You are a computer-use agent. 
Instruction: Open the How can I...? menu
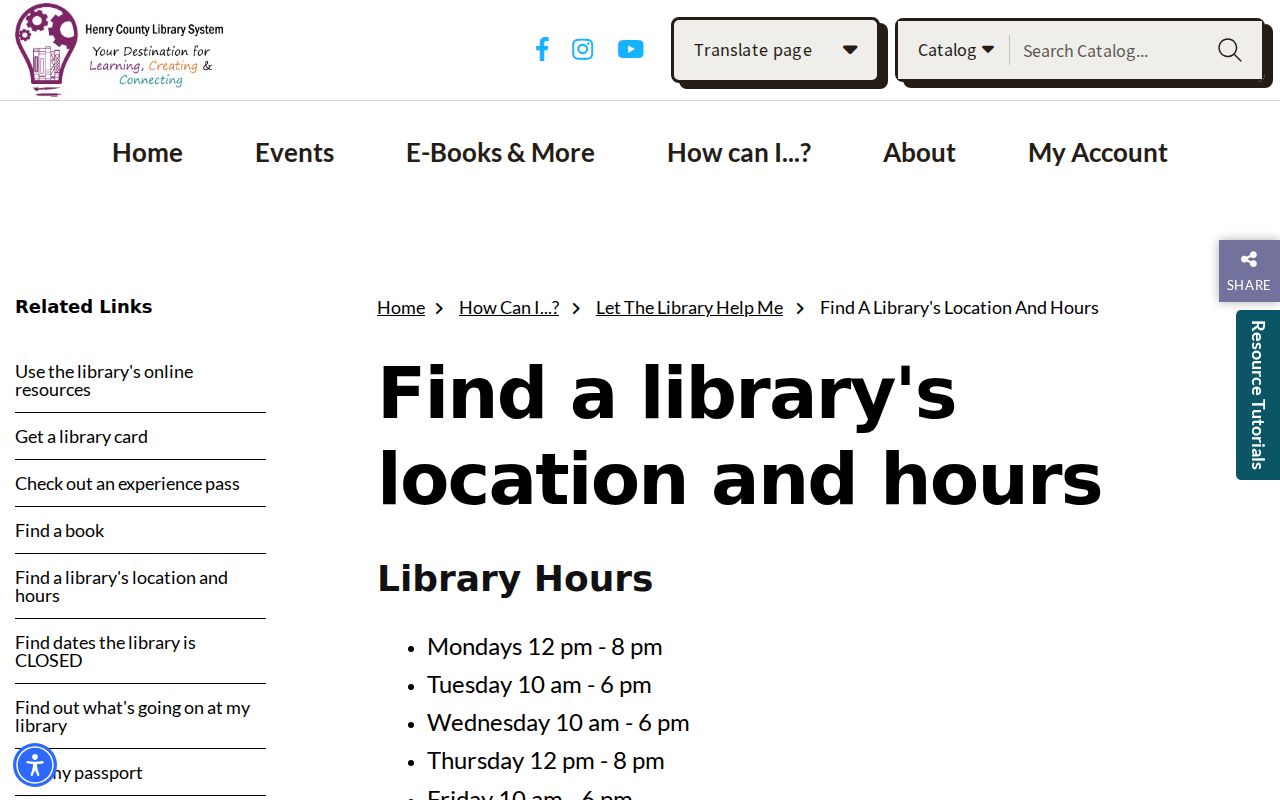click(x=739, y=152)
